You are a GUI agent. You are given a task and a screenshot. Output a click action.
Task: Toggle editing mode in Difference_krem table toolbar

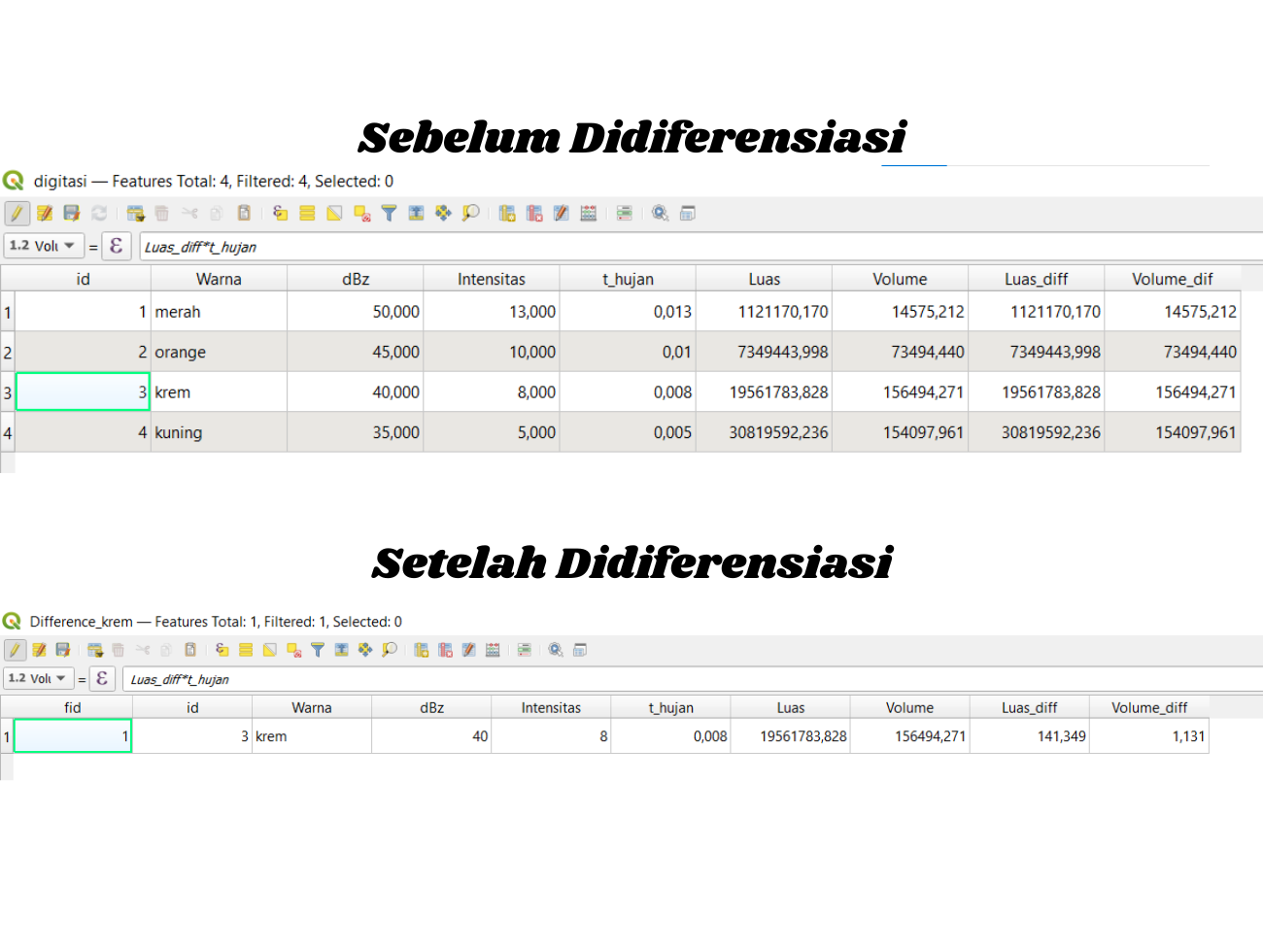pos(15,650)
